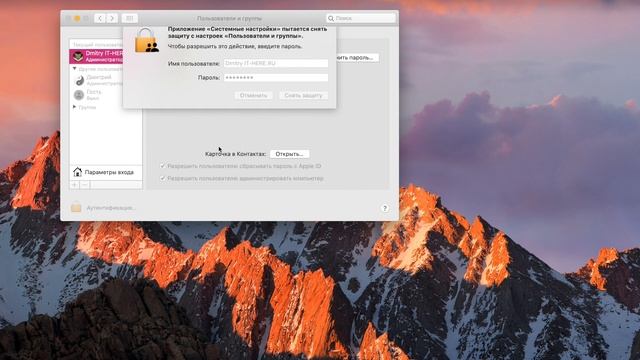Minimize the window with the yellow button
Image resolution: width=640 pixels, height=360 pixels.
(77, 18)
